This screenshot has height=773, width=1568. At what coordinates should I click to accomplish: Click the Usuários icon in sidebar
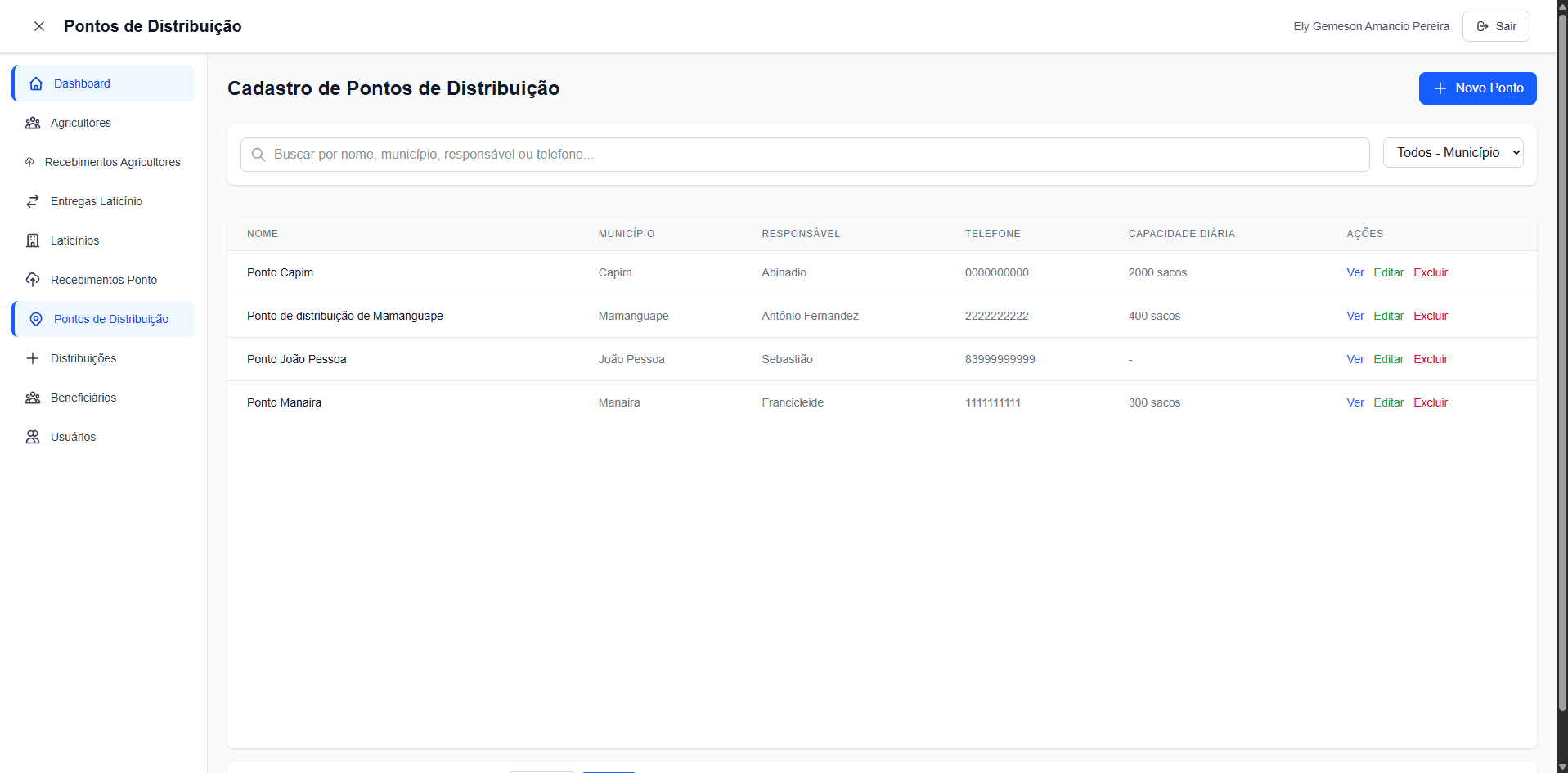point(33,437)
